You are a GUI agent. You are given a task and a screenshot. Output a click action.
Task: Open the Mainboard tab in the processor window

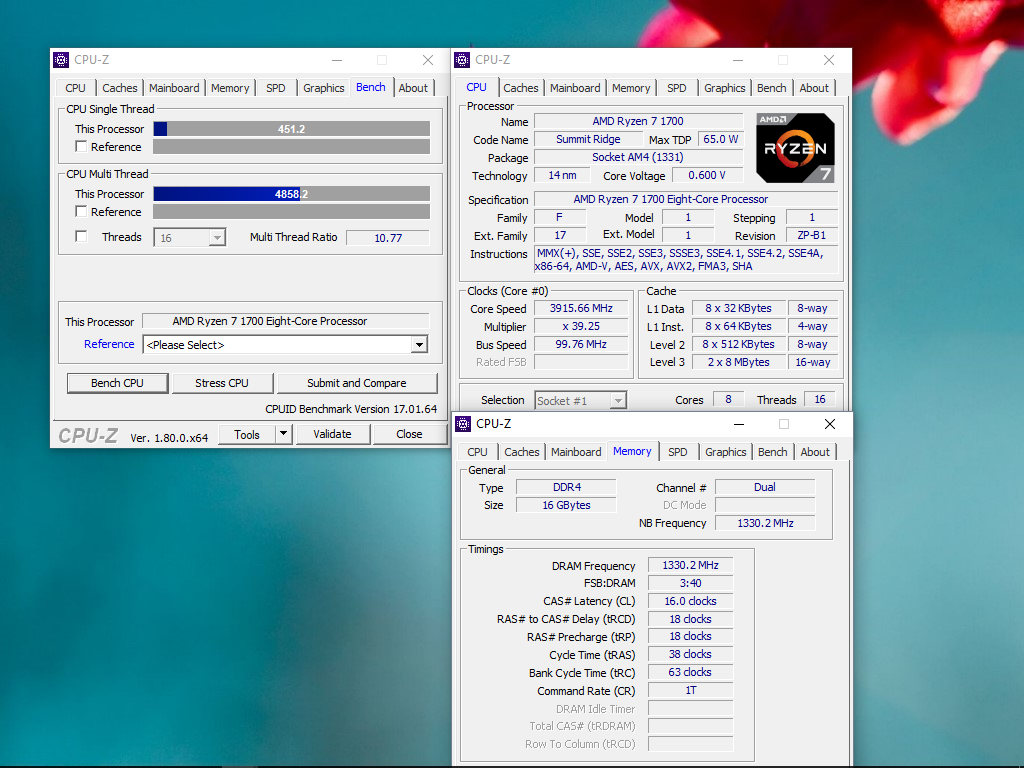click(x=575, y=88)
